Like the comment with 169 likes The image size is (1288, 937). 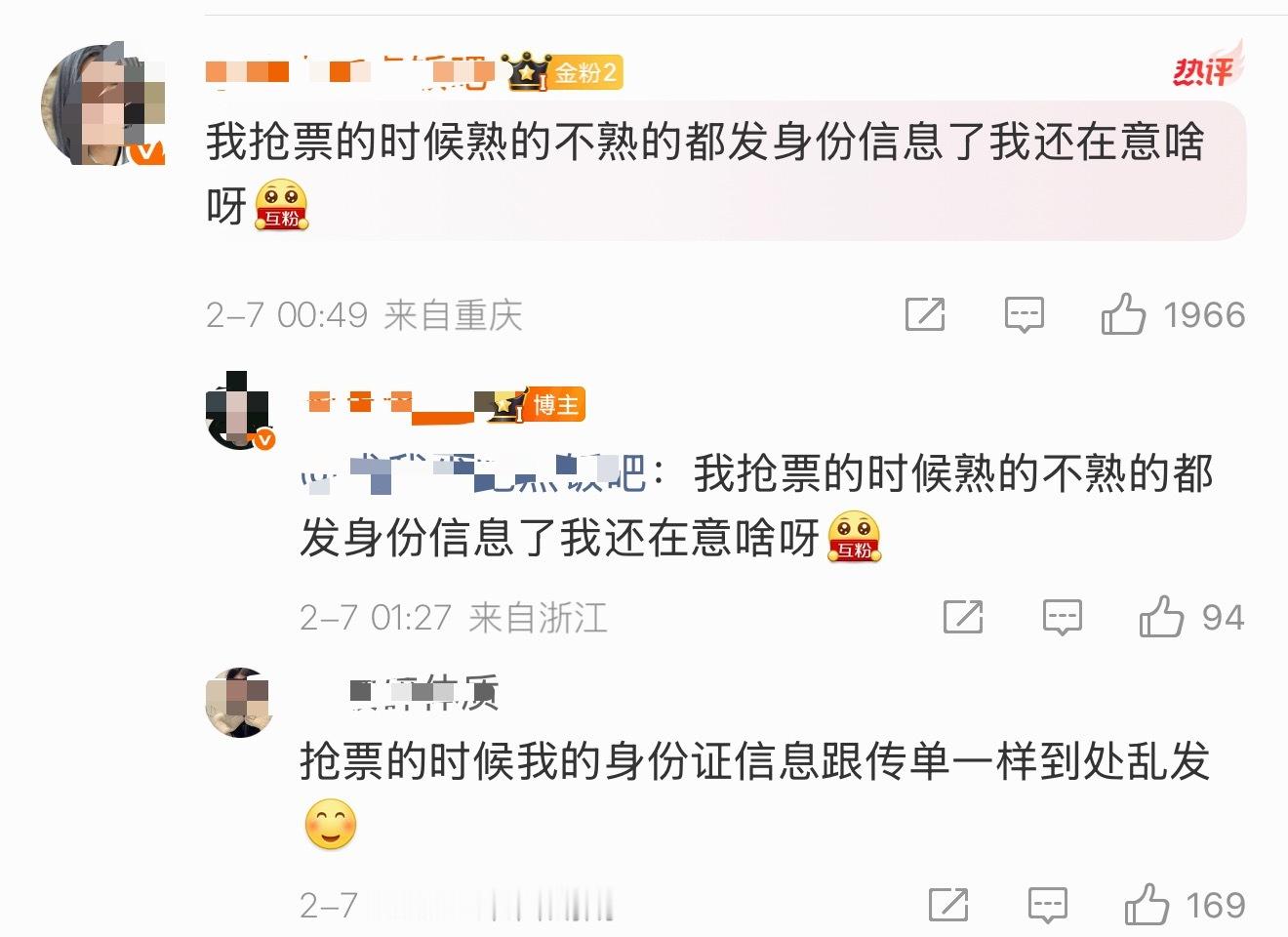(1147, 904)
